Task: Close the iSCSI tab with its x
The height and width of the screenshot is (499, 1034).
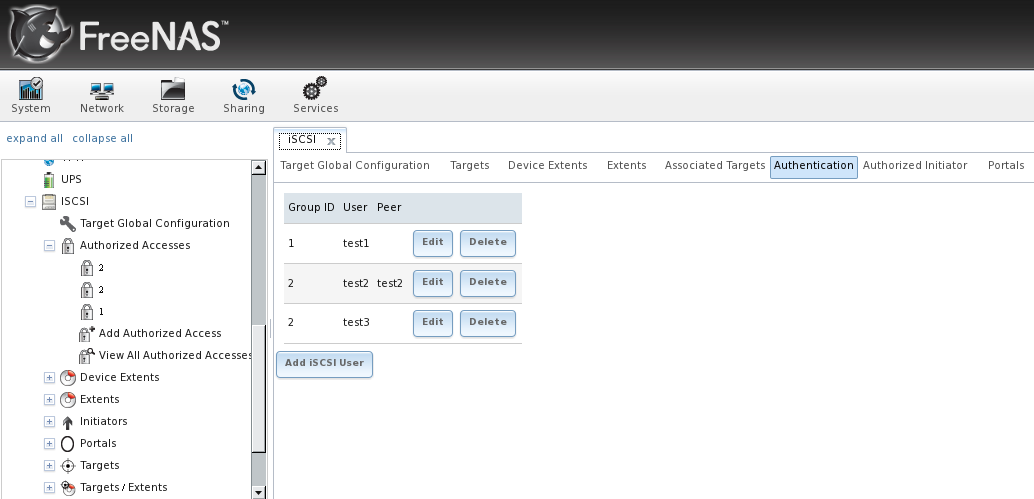Action: (x=331, y=141)
